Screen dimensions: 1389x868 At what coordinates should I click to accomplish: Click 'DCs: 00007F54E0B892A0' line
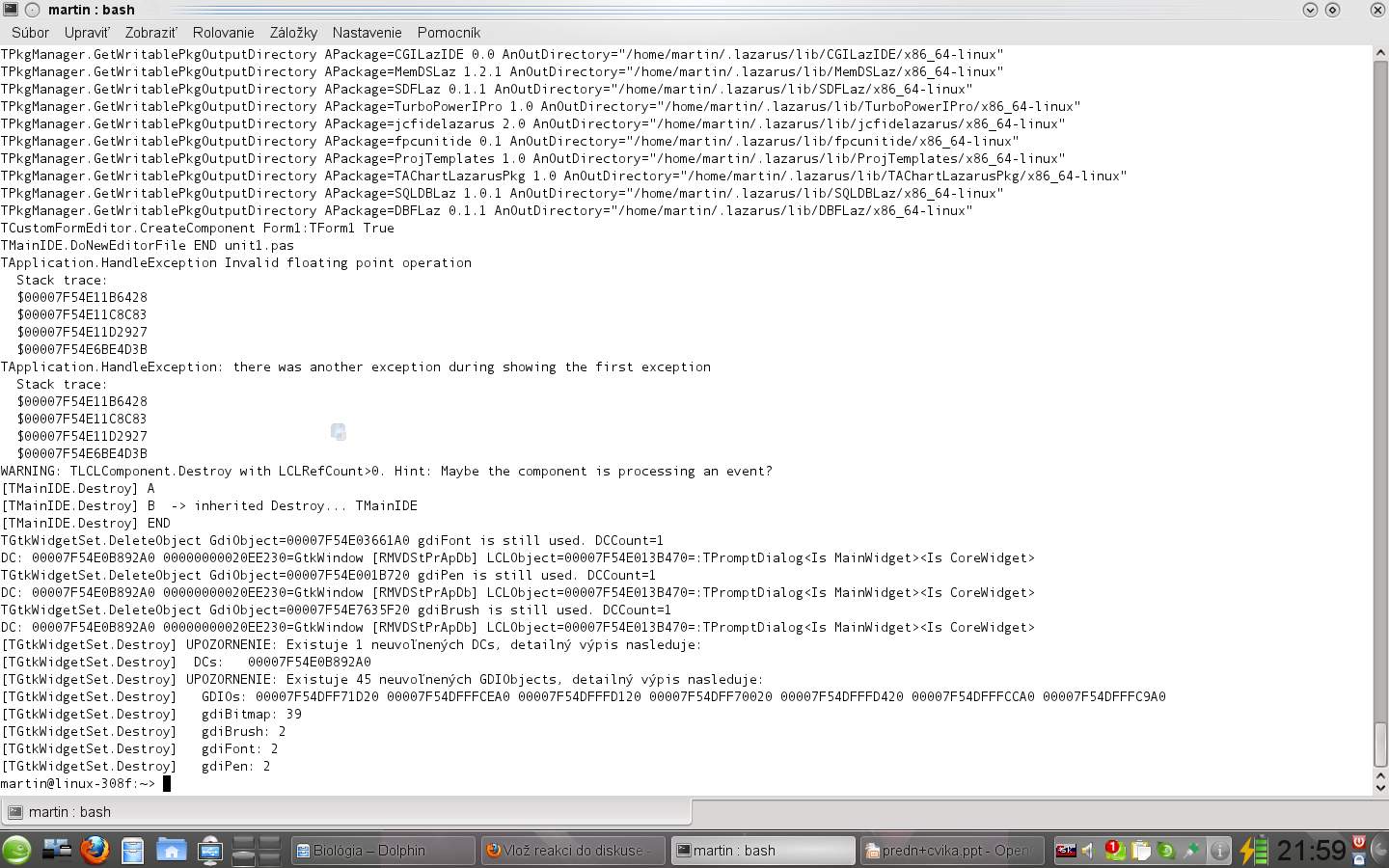186,662
